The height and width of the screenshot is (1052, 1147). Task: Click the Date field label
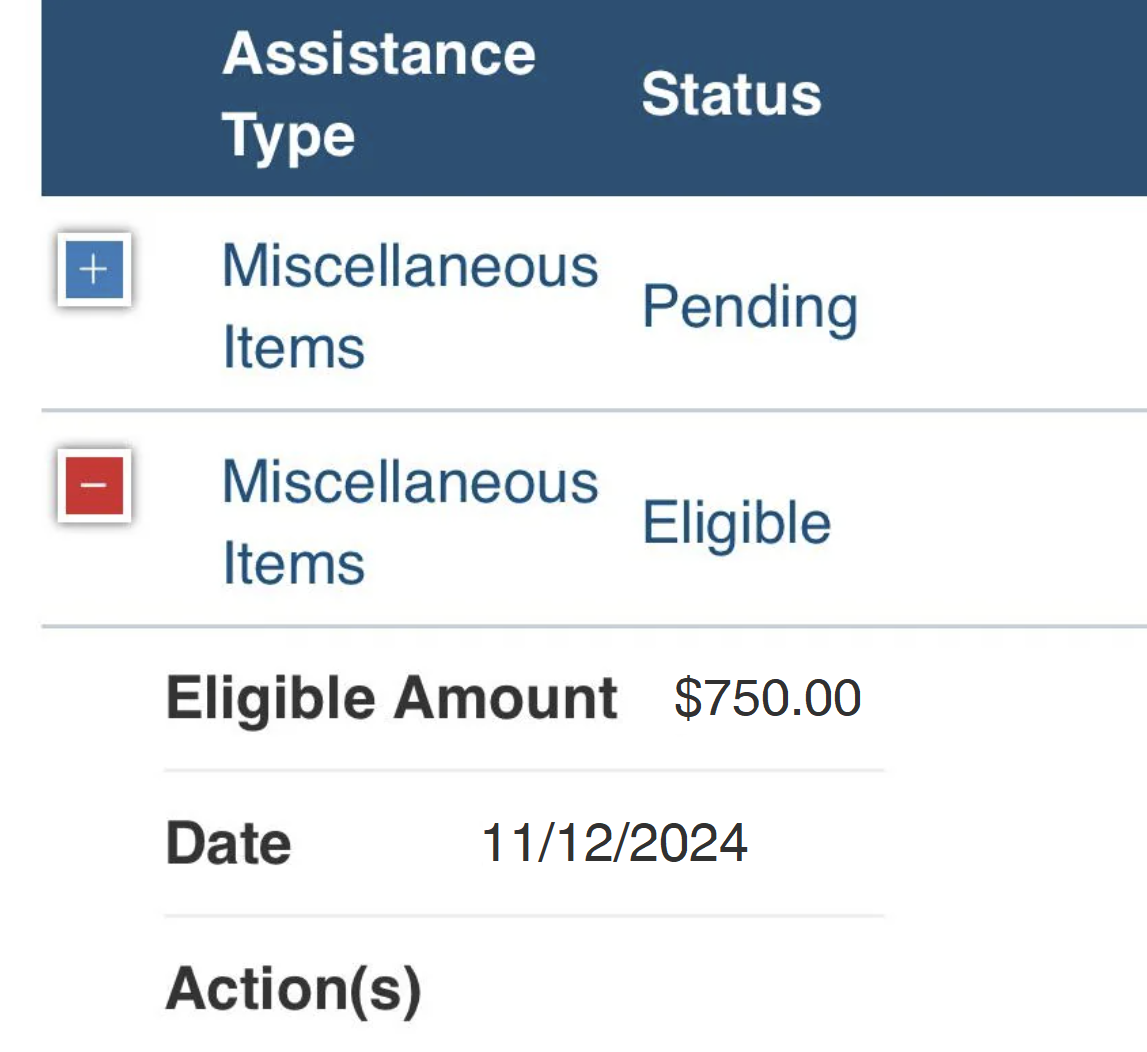[229, 843]
